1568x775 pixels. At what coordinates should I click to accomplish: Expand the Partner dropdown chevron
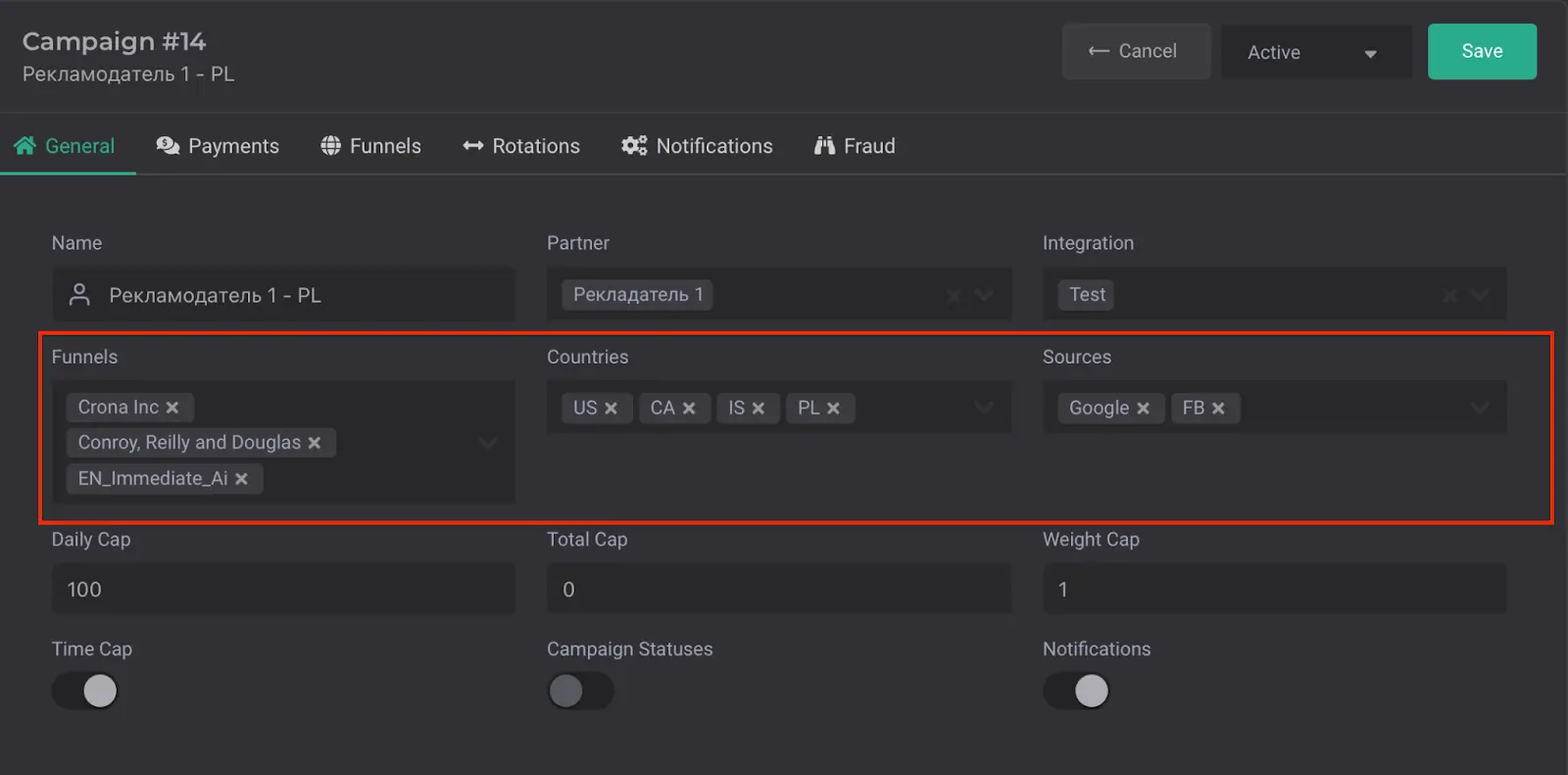click(x=985, y=295)
